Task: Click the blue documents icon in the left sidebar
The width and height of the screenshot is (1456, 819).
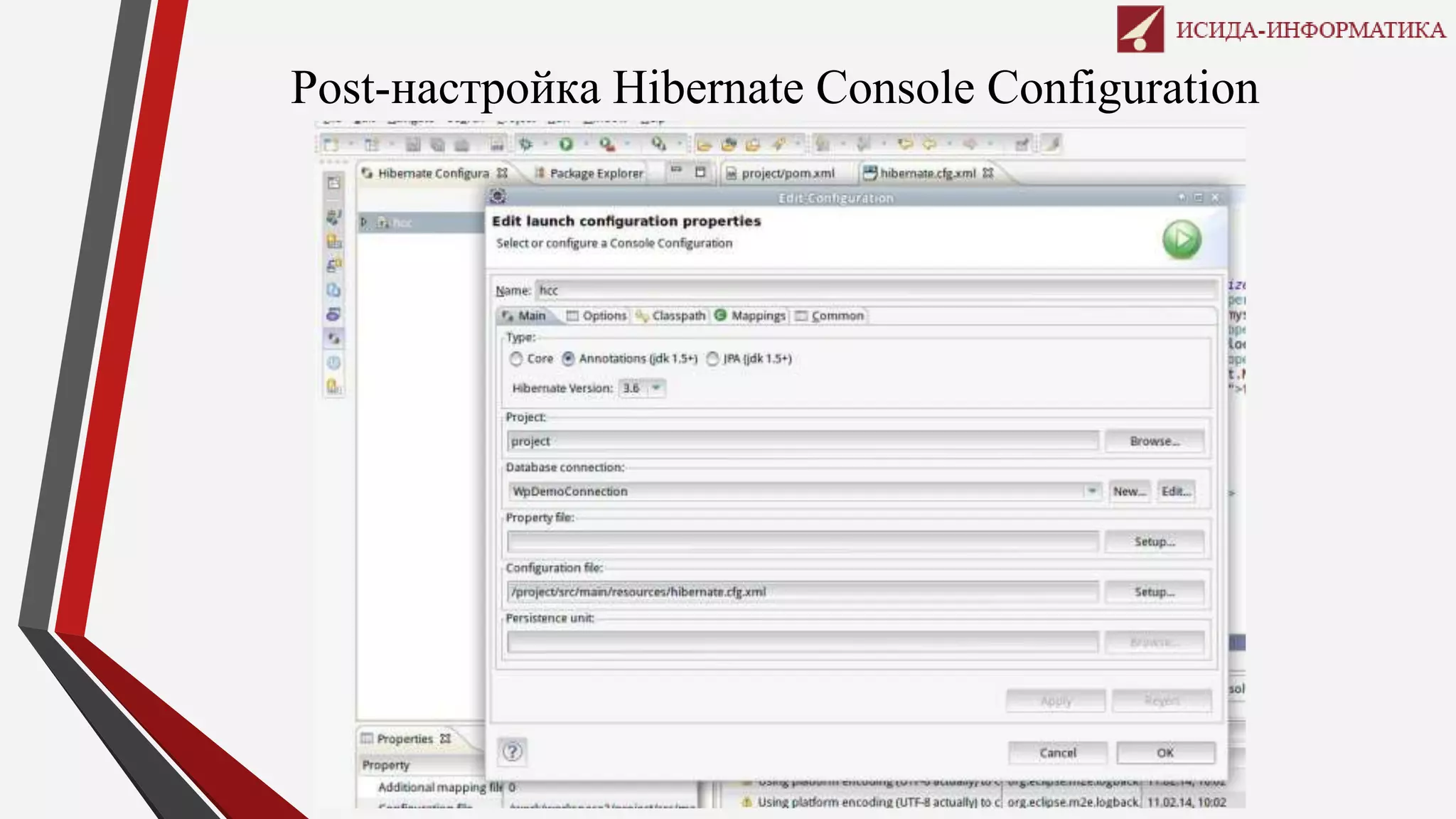Action: (x=333, y=290)
